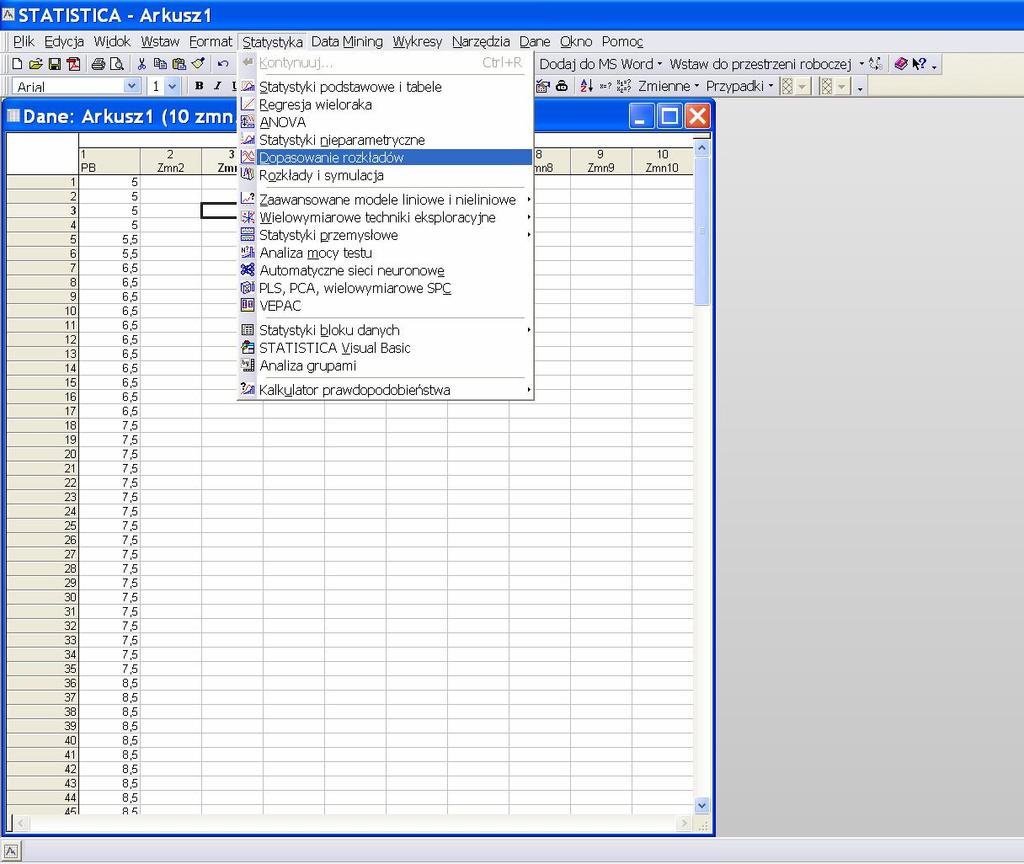Viewport: 1024px width, 864px height.
Task: Open the Widok menu
Action: click(112, 42)
